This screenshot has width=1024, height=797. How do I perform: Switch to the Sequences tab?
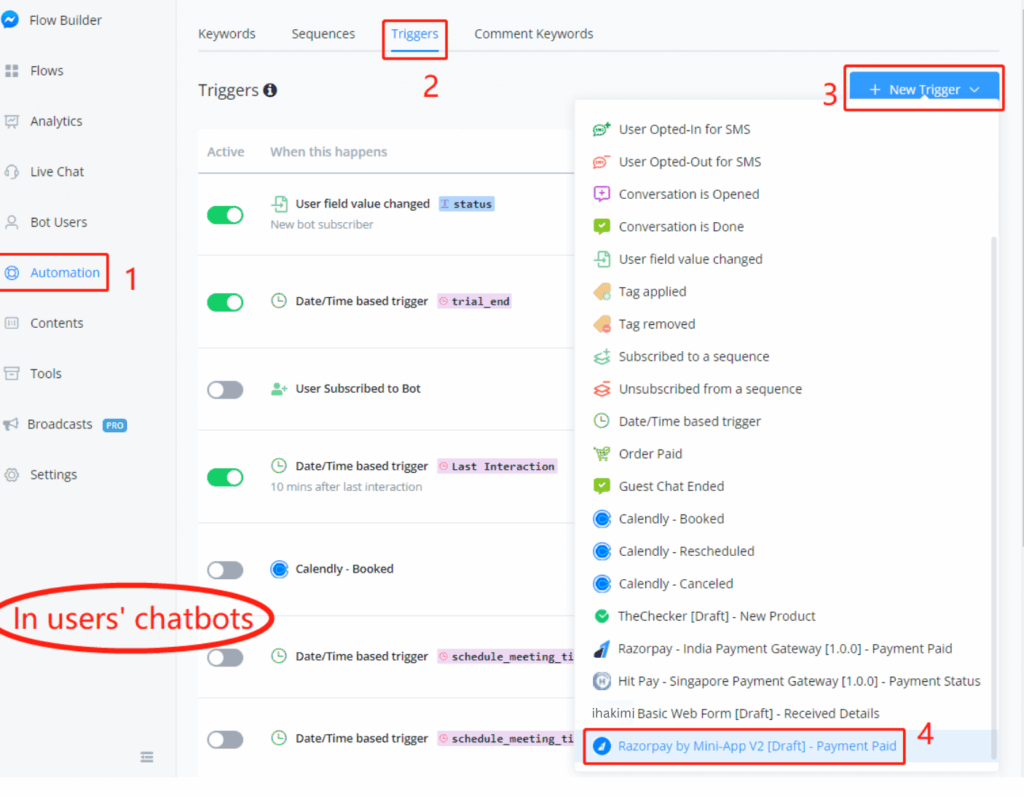coord(323,34)
